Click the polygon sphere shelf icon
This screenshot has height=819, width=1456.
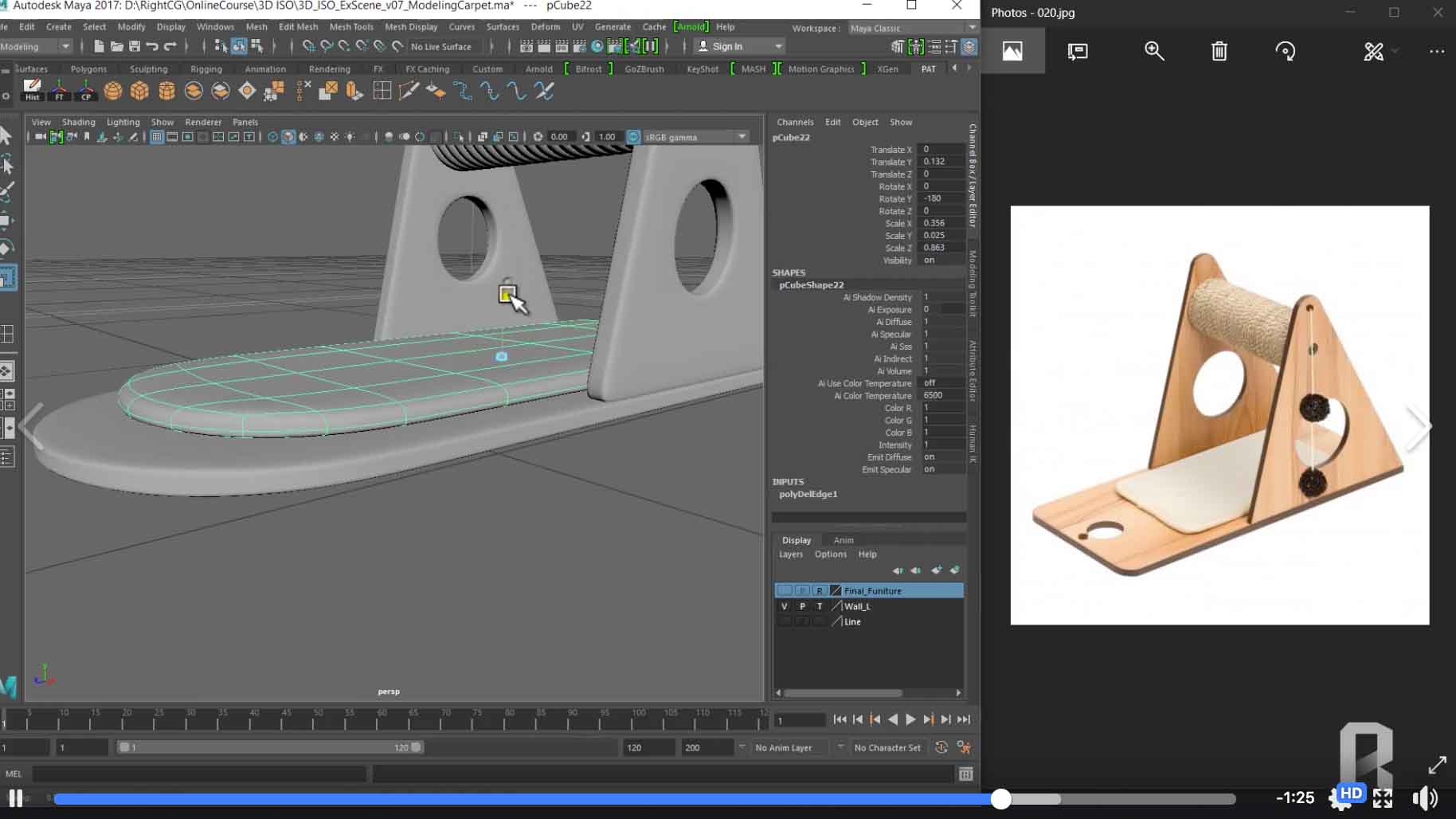pyautogui.click(x=113, y=91)
